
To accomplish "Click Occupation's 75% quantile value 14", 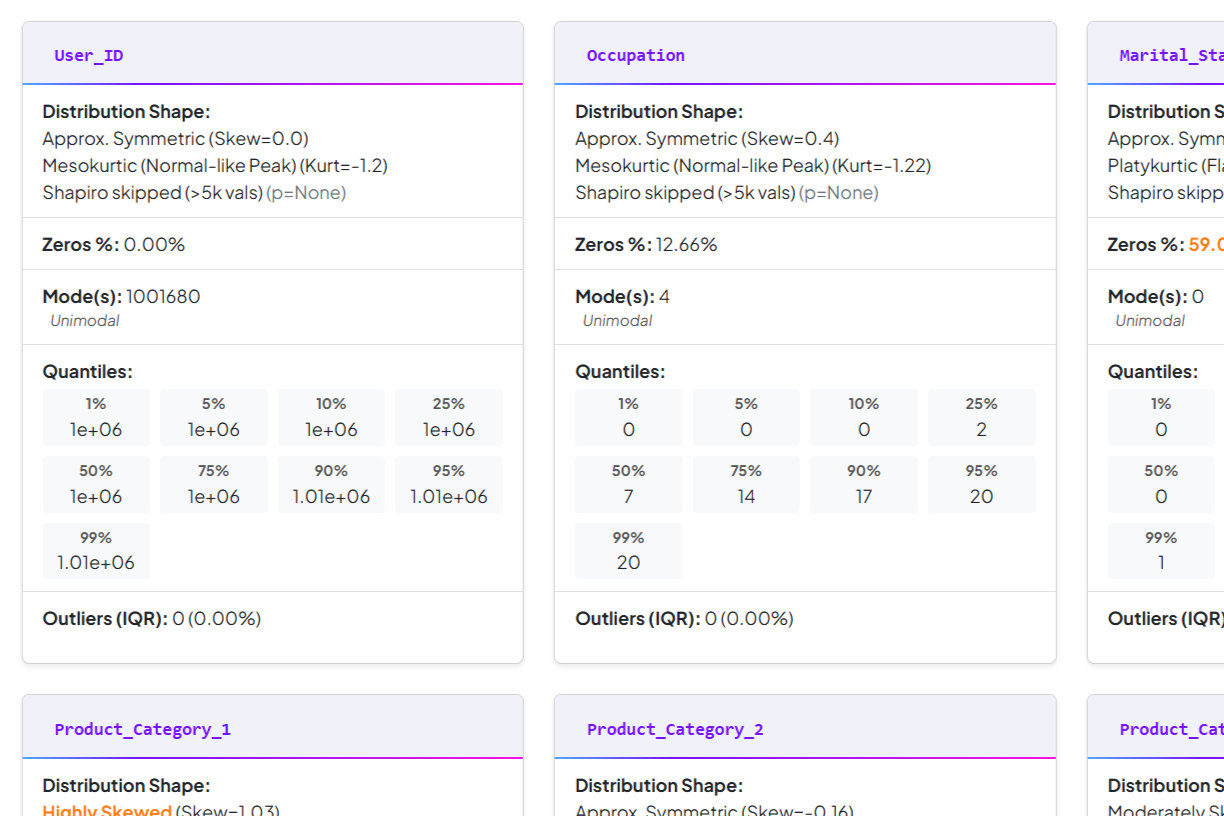I will point(746,496).
